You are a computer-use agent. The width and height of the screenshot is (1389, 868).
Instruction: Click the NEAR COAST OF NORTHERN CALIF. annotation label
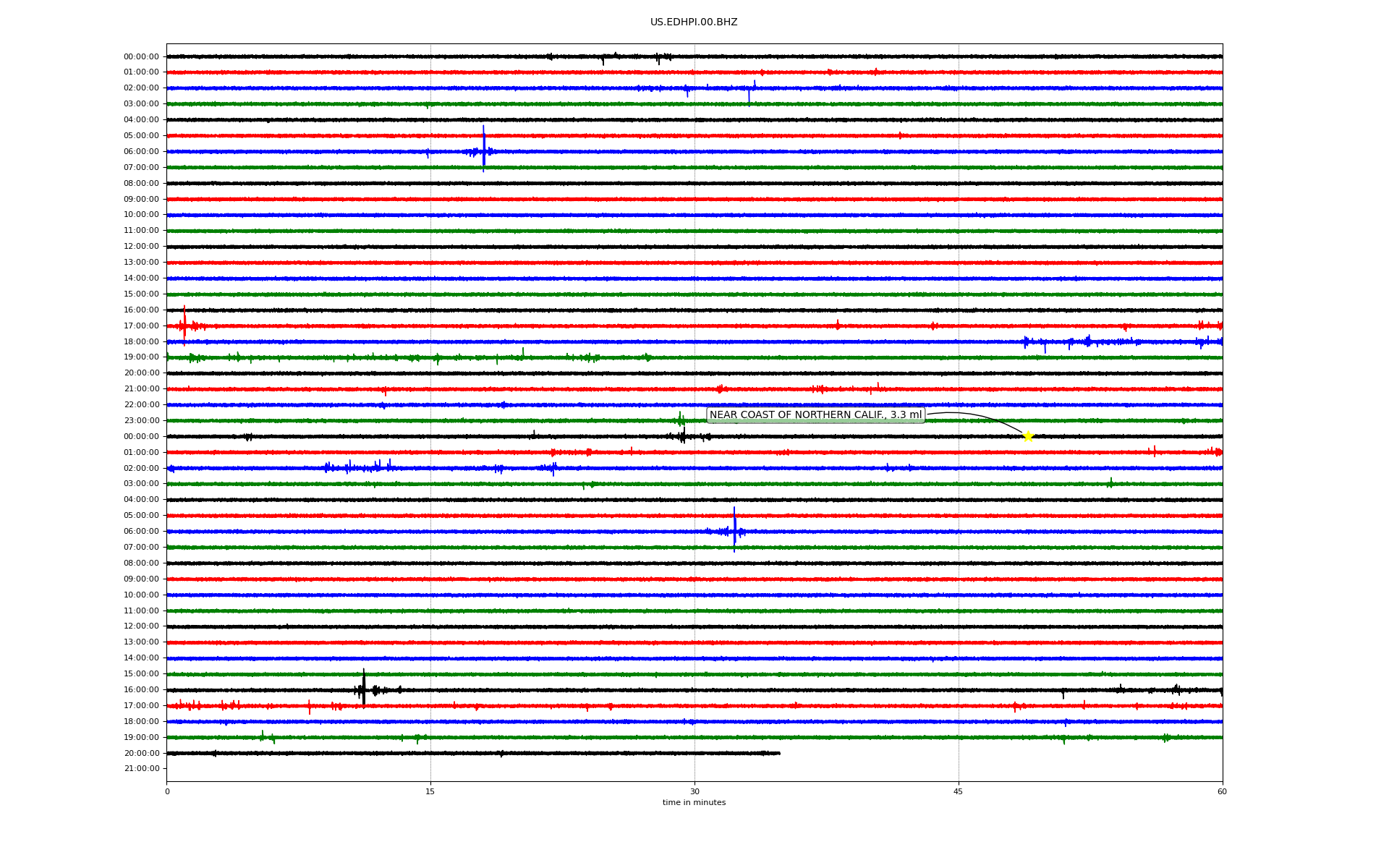[x=815, y=415]
